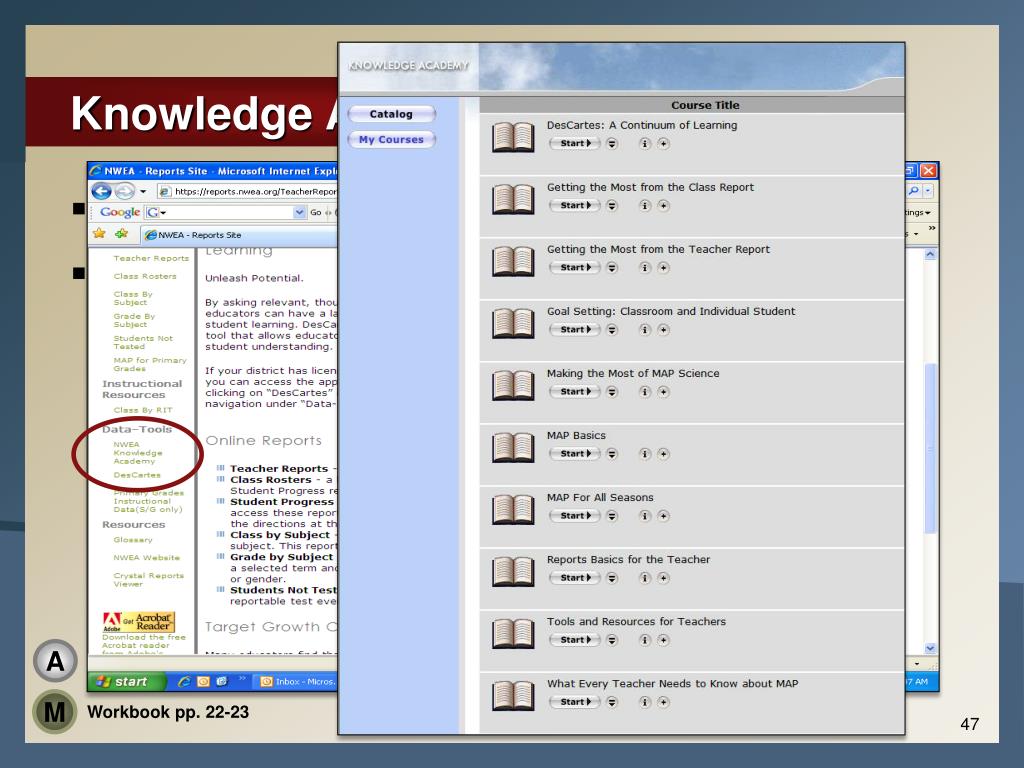1024x768 pixels.
Task: Open Teacher Reports in Reports Site sidebar
Action: pyautogui.click(x=151, y=259)
